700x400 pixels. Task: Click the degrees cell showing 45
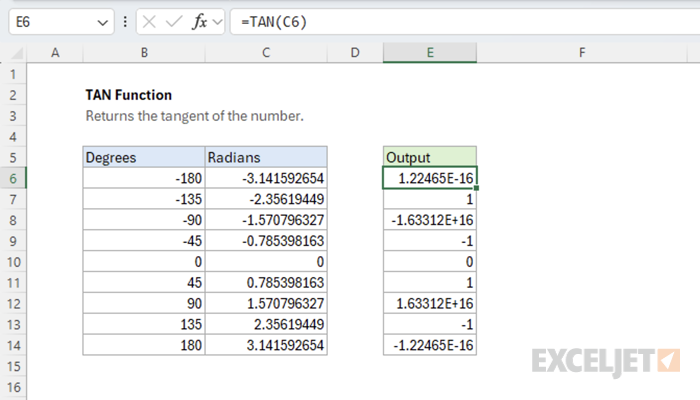coord(144,283)
